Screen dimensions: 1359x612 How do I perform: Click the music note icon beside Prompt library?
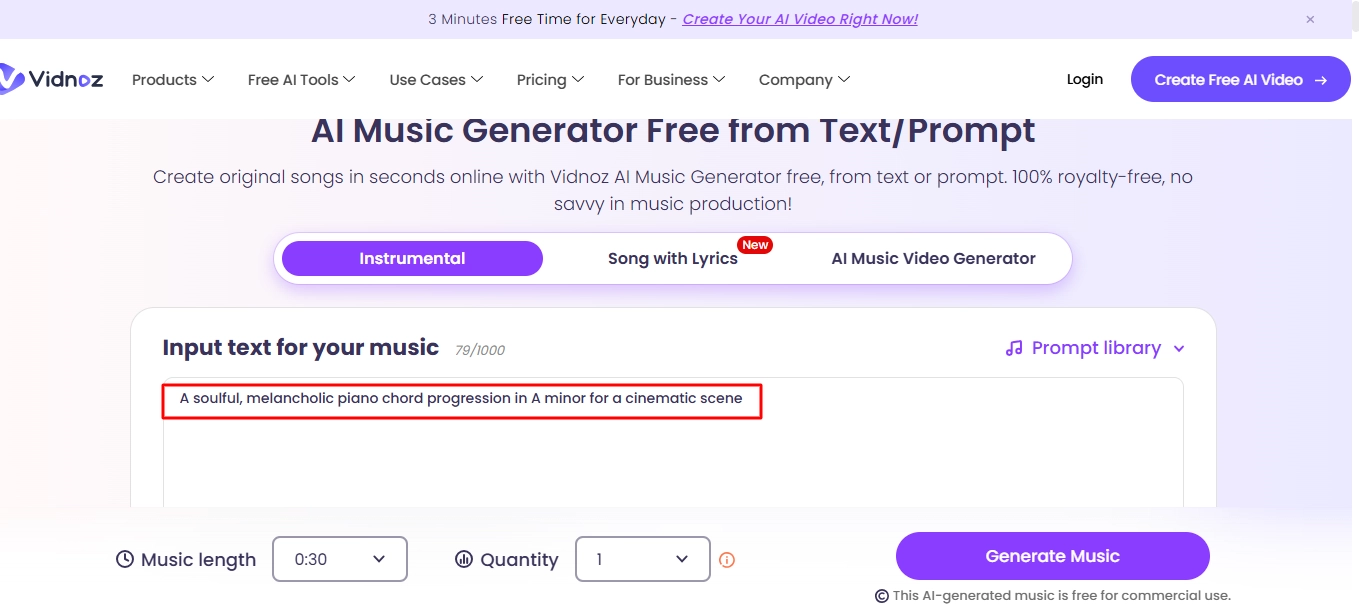click(1014, 348)
